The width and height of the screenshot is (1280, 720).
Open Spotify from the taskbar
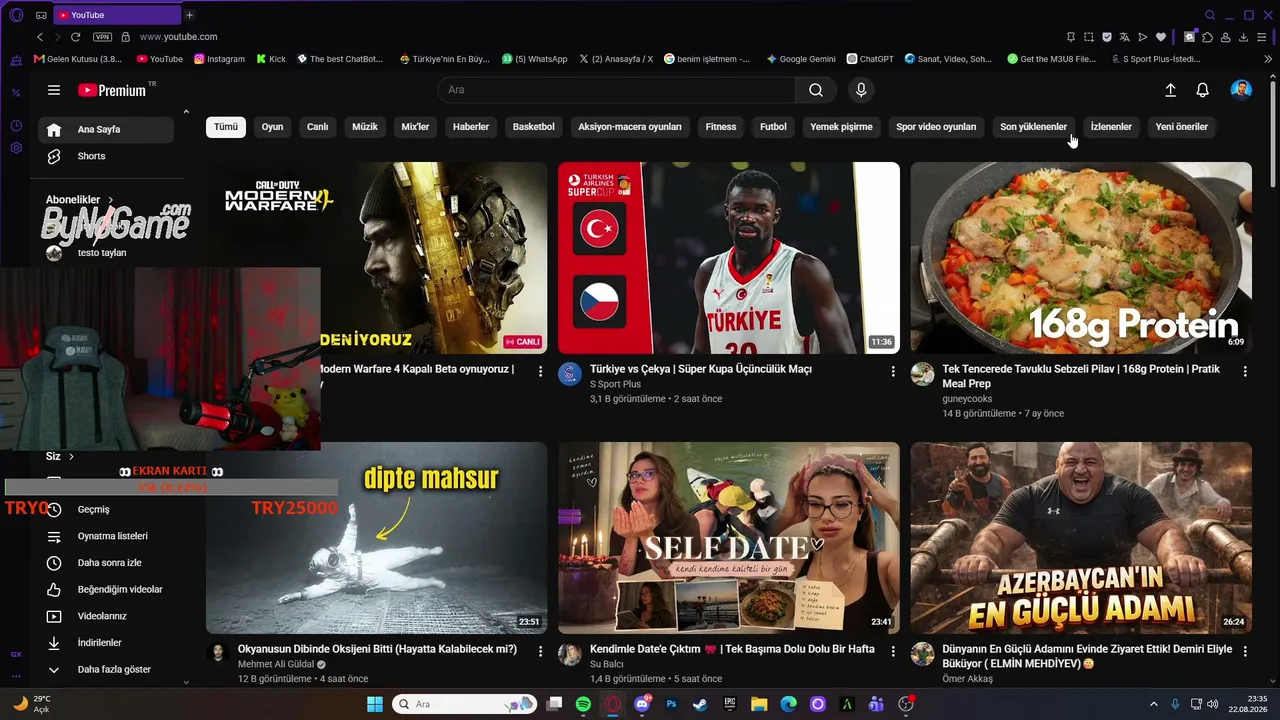[x=583, y=704]
